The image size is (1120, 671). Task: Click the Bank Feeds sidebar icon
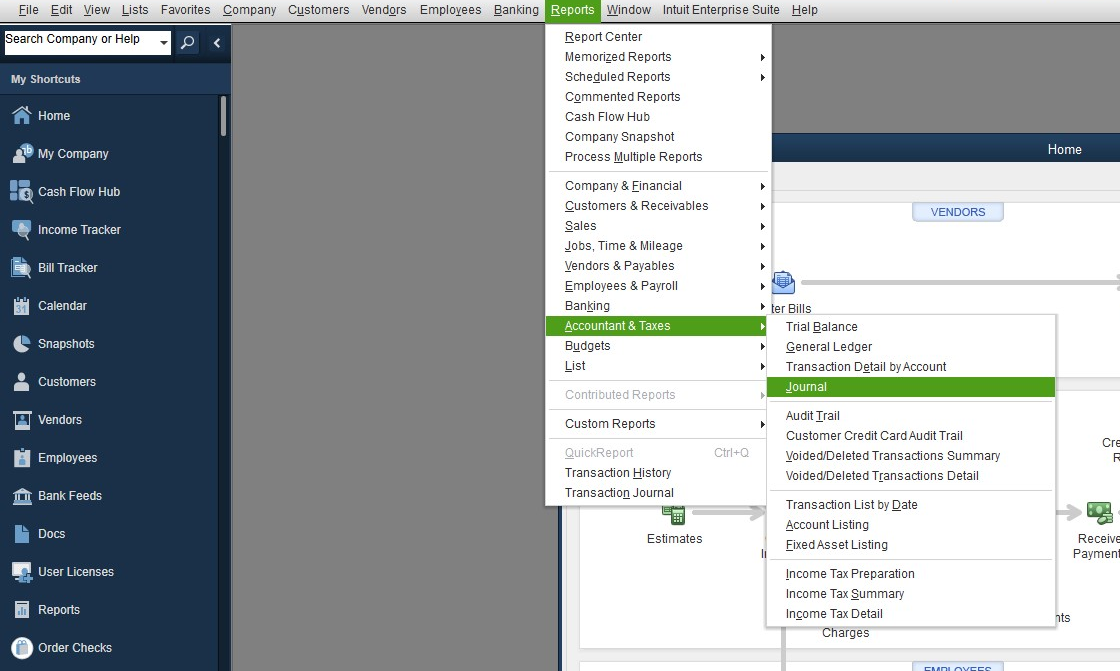pyautogui.click(x=22, y=495)
